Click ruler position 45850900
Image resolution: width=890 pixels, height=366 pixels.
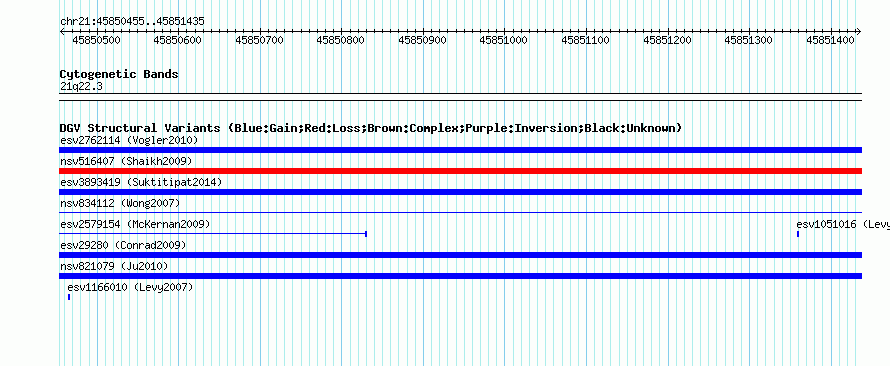[423, 40]
